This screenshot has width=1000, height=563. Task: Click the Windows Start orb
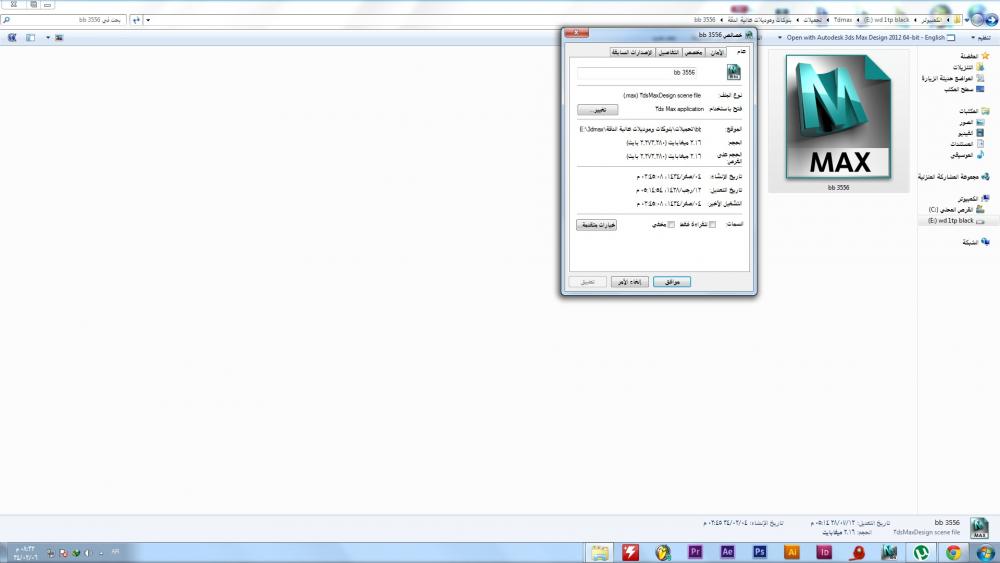click(985, 552)
